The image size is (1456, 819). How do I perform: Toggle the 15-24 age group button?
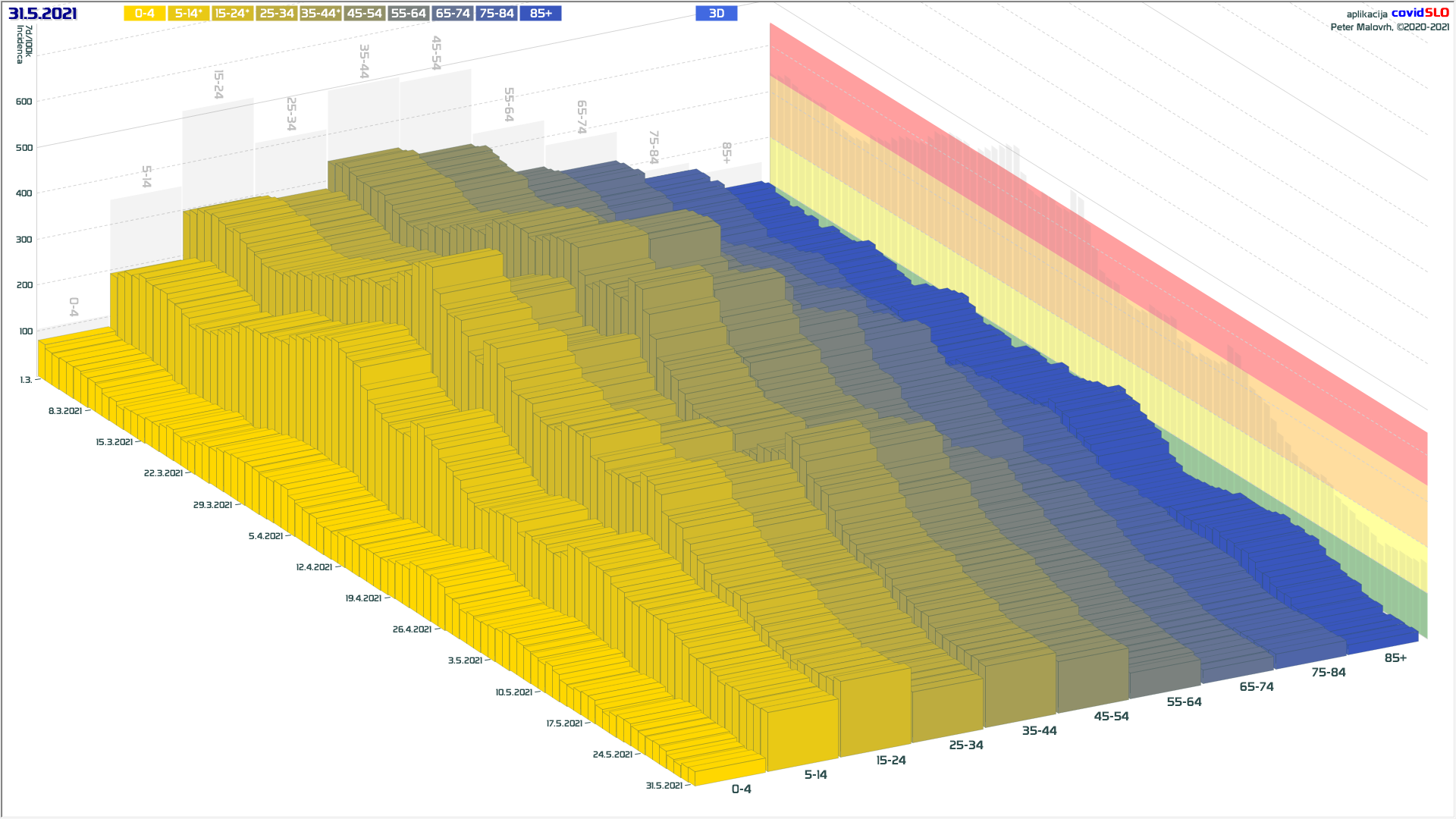(232, 14)
